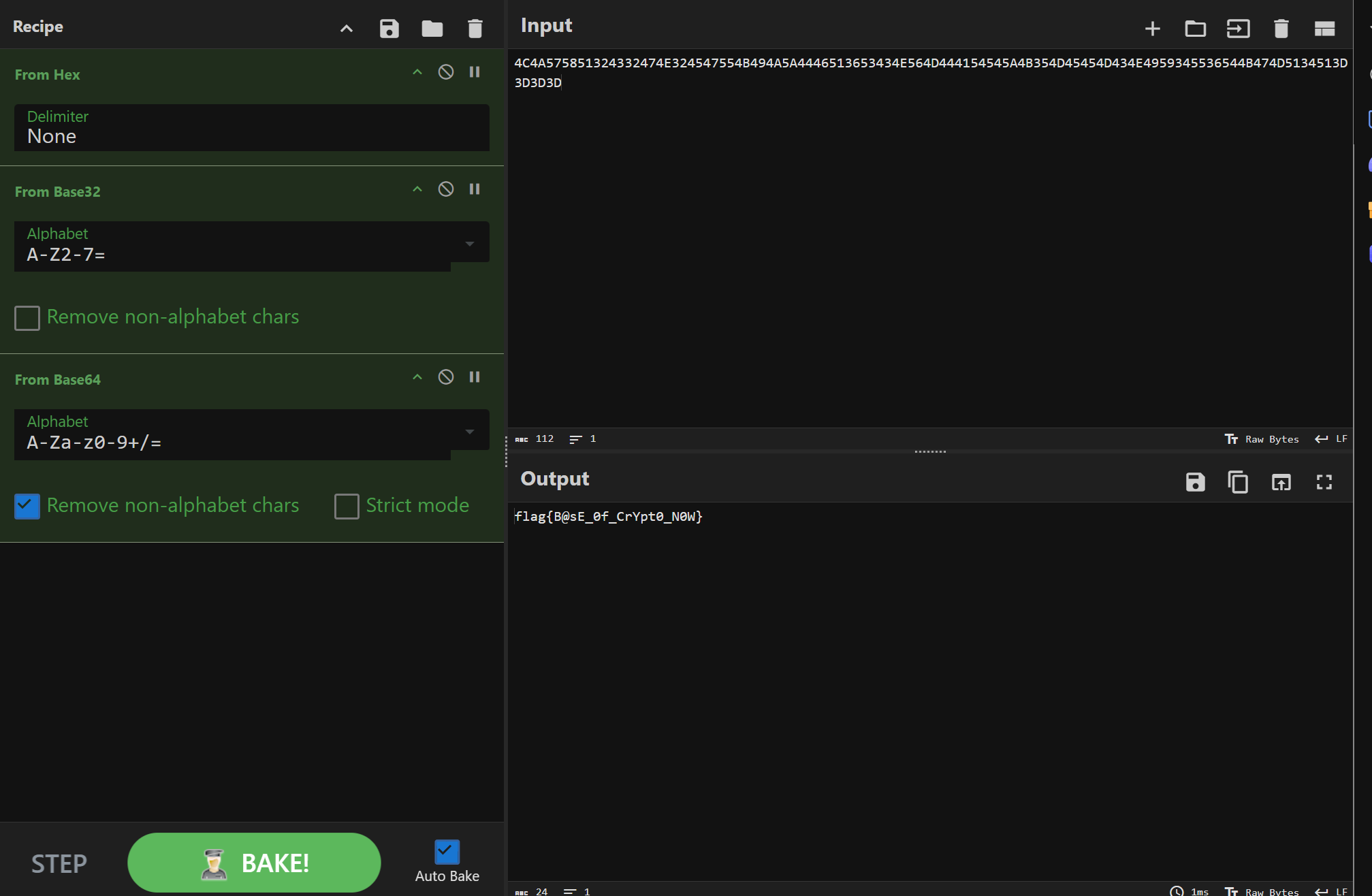1372x896 pixels.
Task: Disable the From Hex operation
Action: point(445,72)
